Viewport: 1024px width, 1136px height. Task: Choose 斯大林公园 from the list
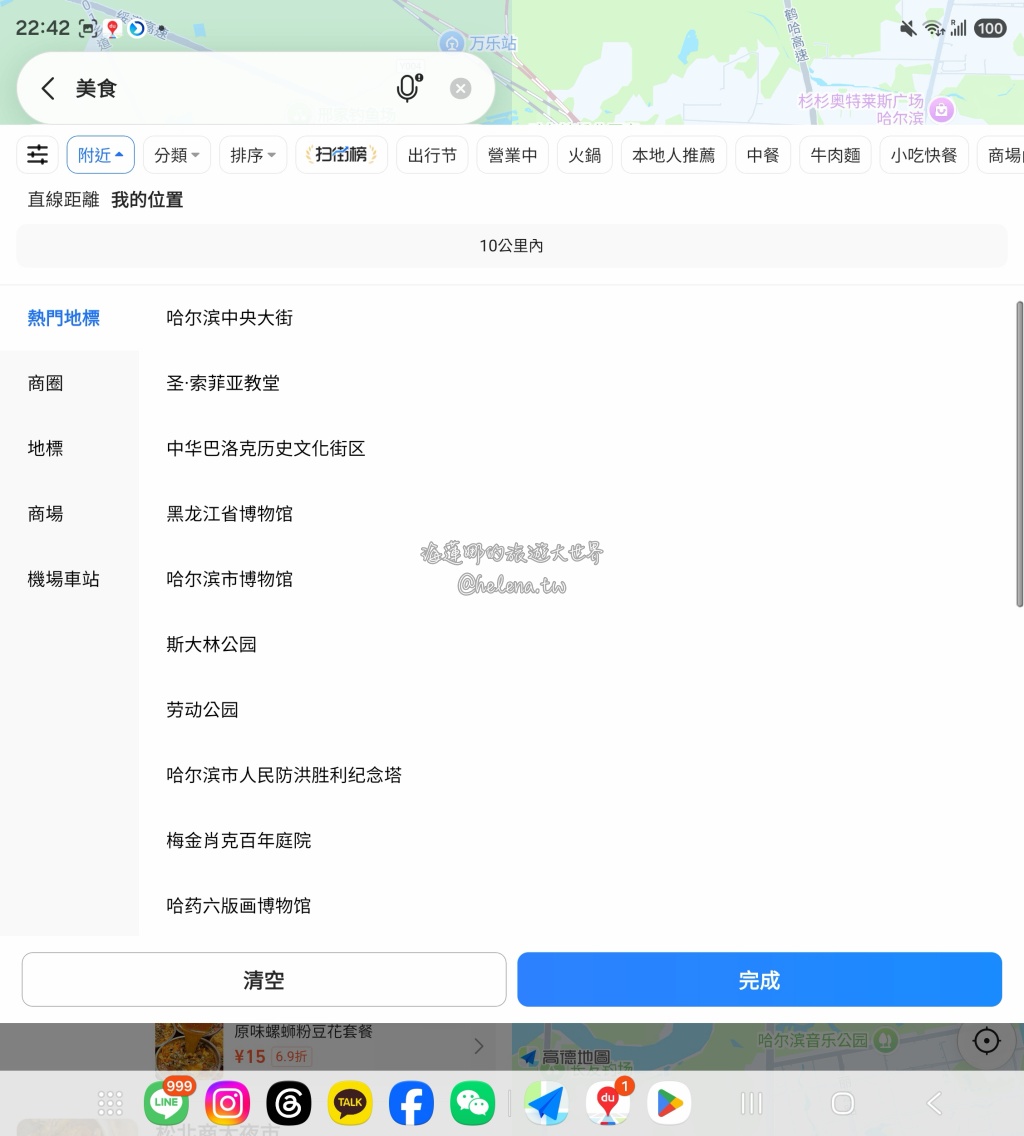pos(212,644)
